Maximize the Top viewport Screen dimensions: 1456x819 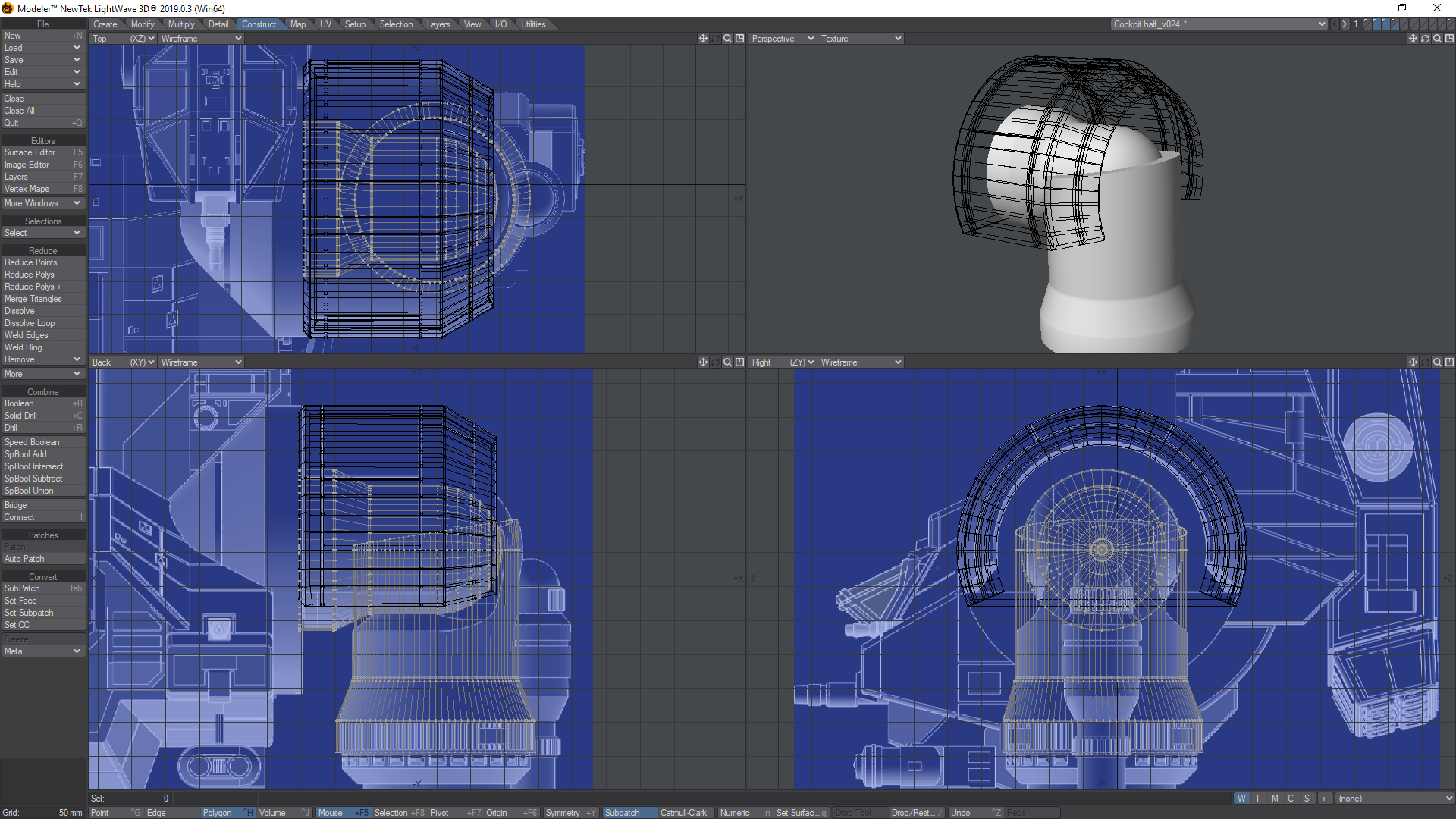(x=739, y=39)
